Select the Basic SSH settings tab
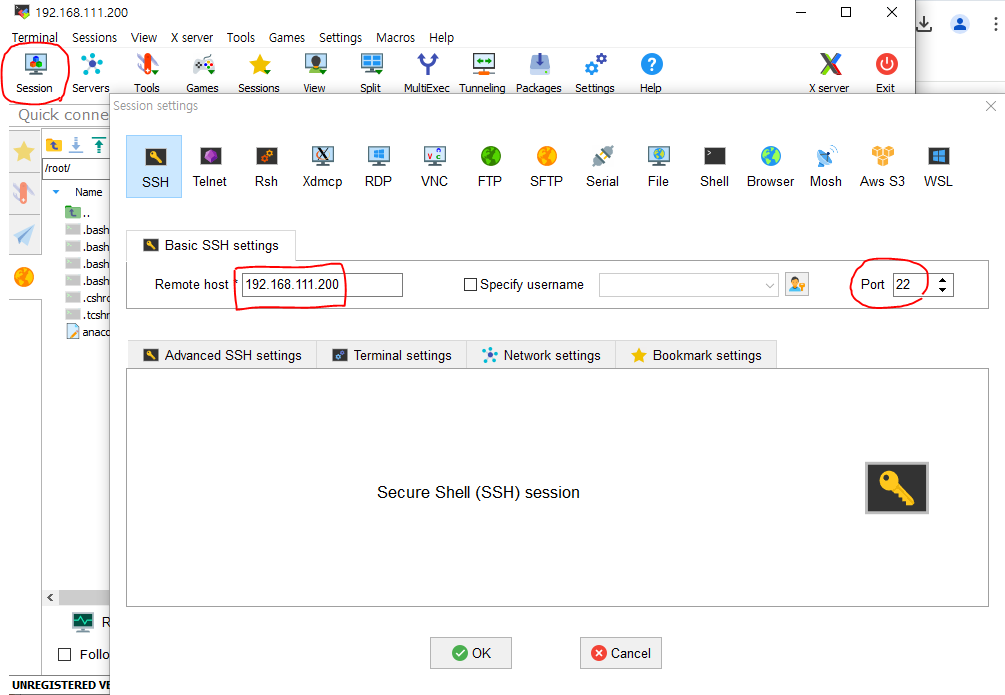This screenshot has height=695, width=1005. (211, 246)
